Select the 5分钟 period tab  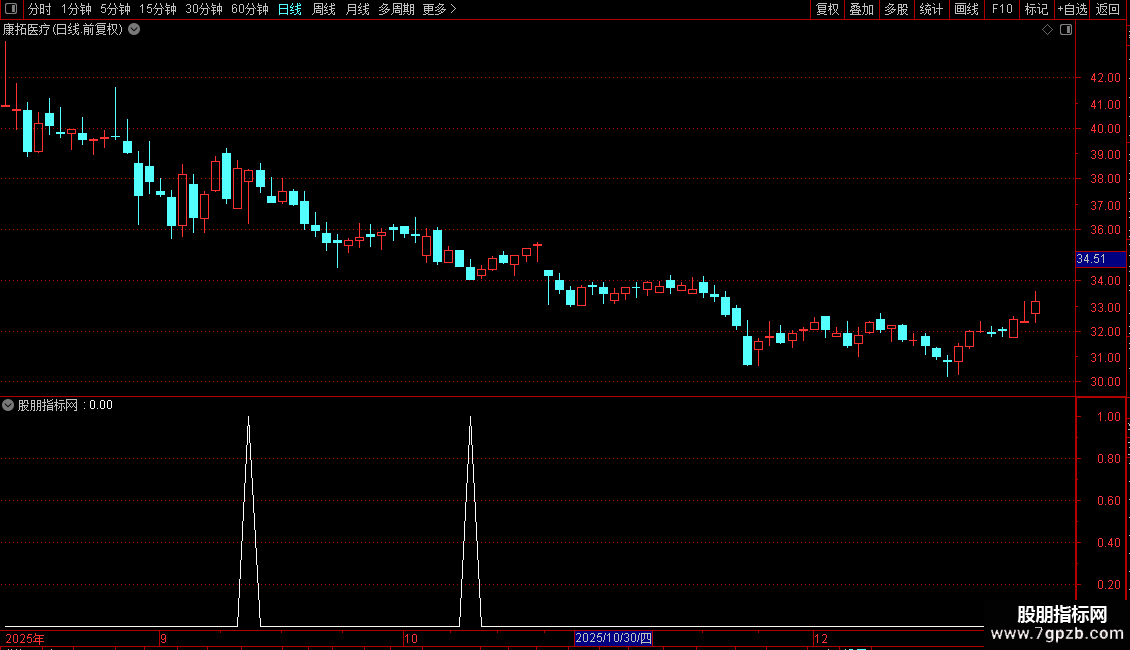tap(115, 9)
